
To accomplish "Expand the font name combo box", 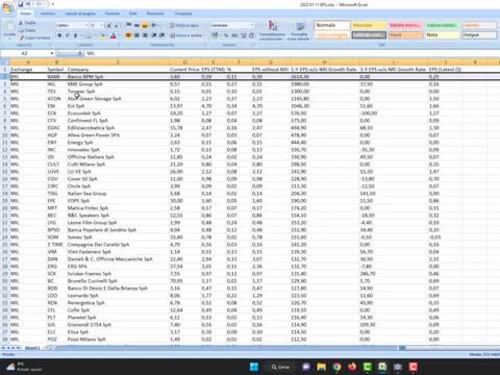I will [86, 25].
